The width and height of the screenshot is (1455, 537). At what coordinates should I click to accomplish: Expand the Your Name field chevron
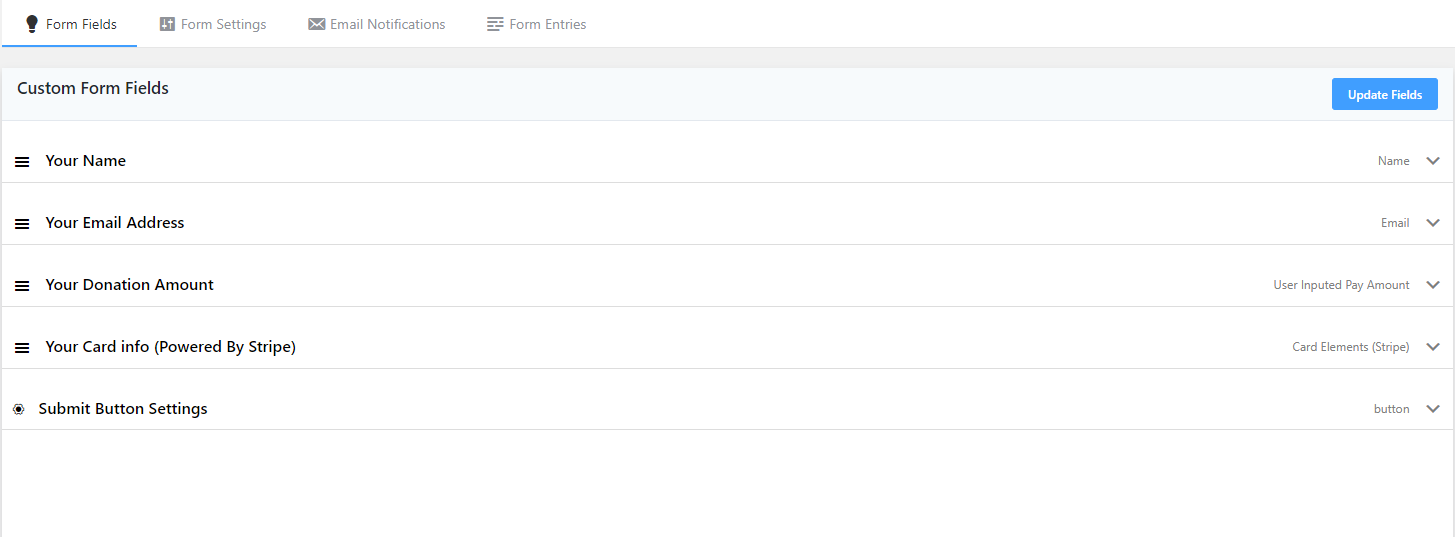[1433, 161]
